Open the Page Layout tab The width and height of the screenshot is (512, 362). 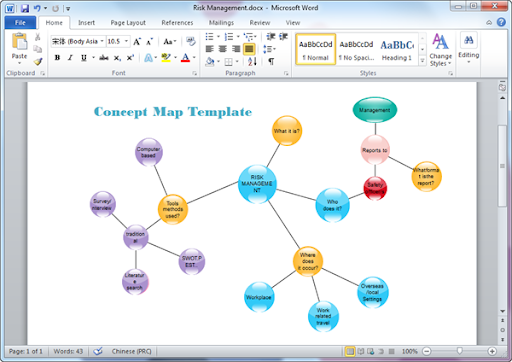point(128,23)
